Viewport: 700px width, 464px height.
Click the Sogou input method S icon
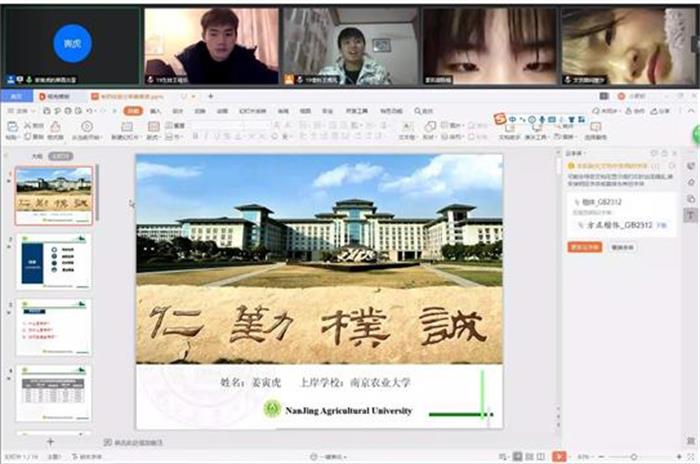pyautogui.click(x=500, y=119)
